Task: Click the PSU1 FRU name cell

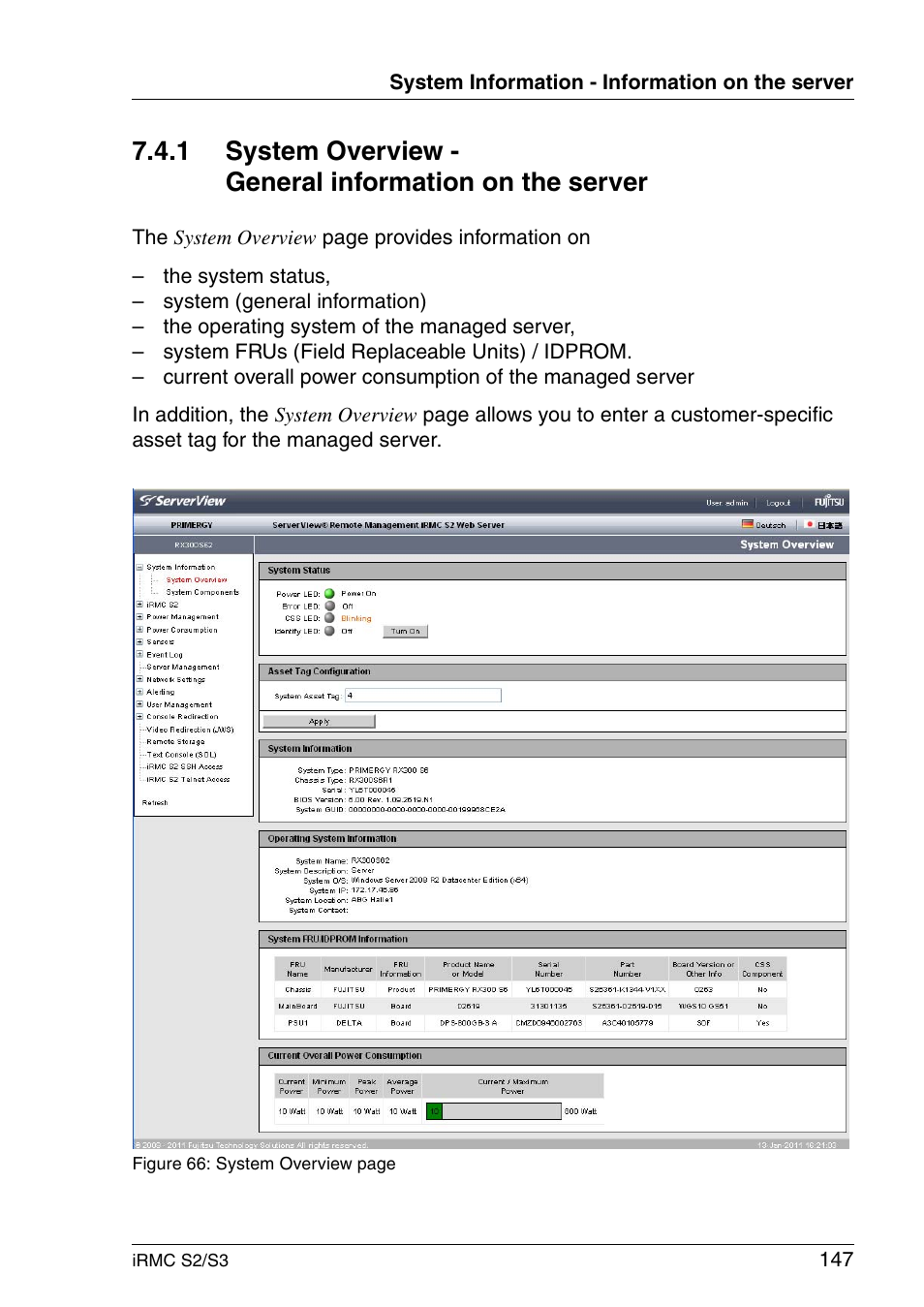Action: pyautogui.click(x=298, y=1023)
